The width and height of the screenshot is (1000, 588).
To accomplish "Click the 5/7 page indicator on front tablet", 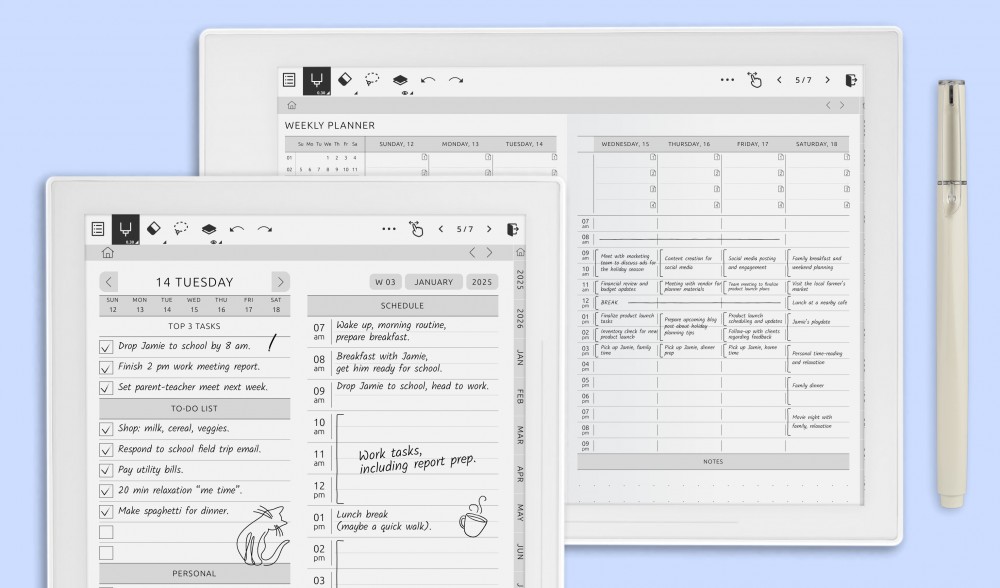I will tap(465, 229).
